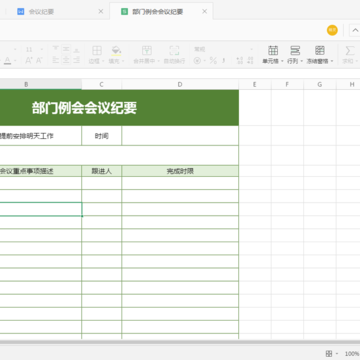Screen dimensions: 360x360
Task: Click the 合并居中 merge and center icon
Action: [x=147, y=51]
